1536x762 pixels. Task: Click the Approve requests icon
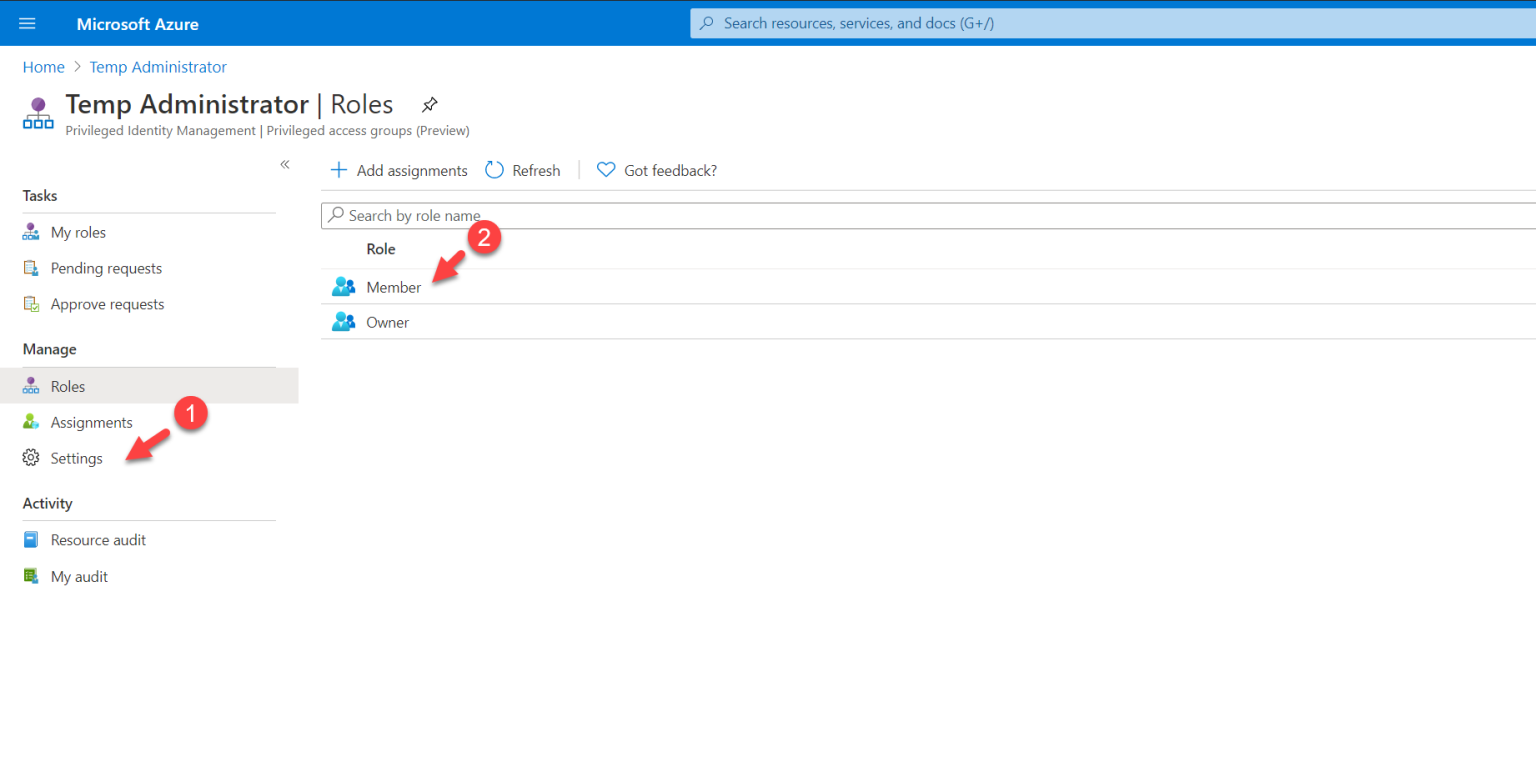click(x=31, y=303)
